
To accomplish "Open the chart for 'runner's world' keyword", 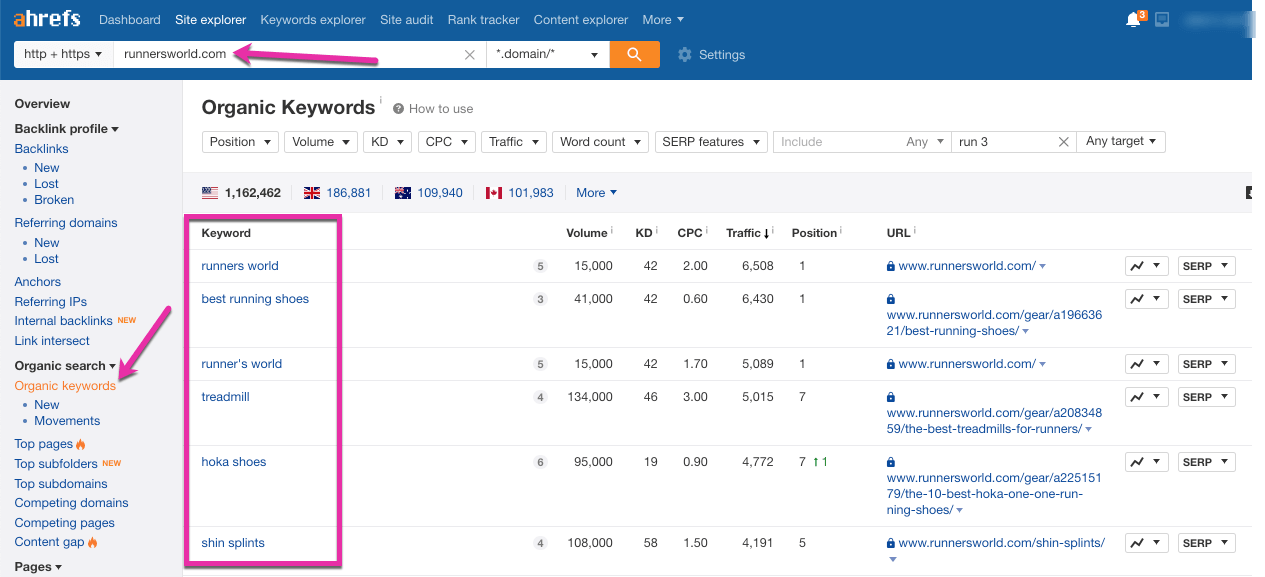I will [x=1147, y=364].
